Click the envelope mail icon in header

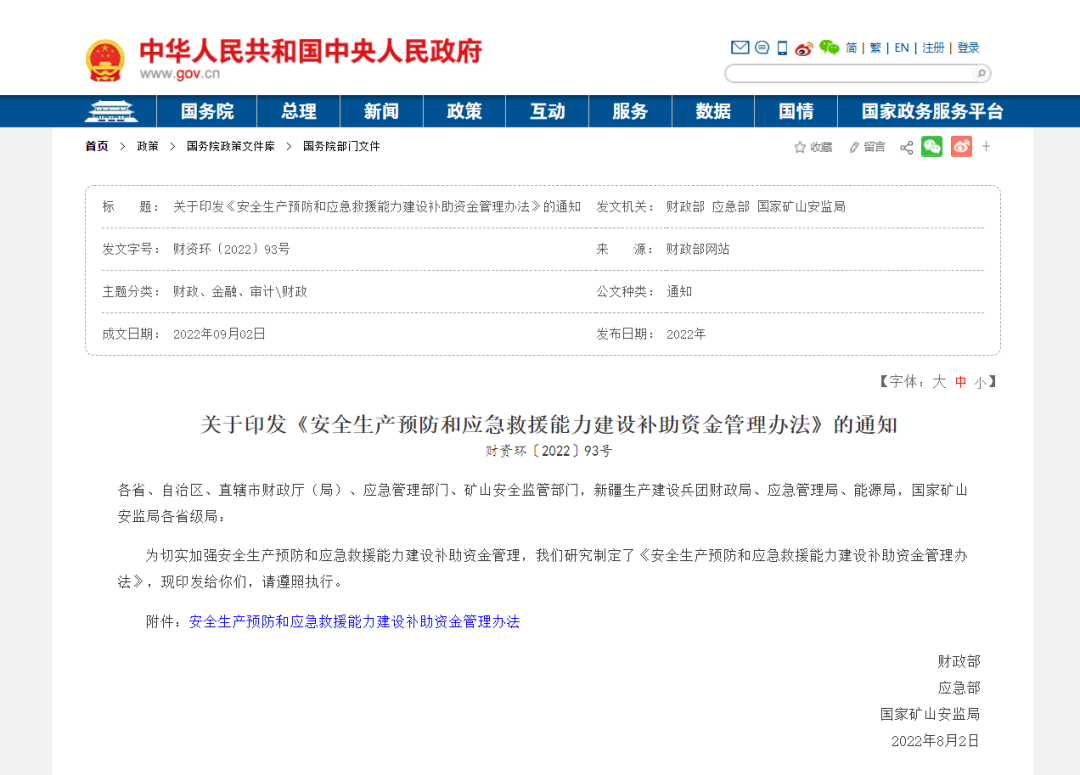740,48
